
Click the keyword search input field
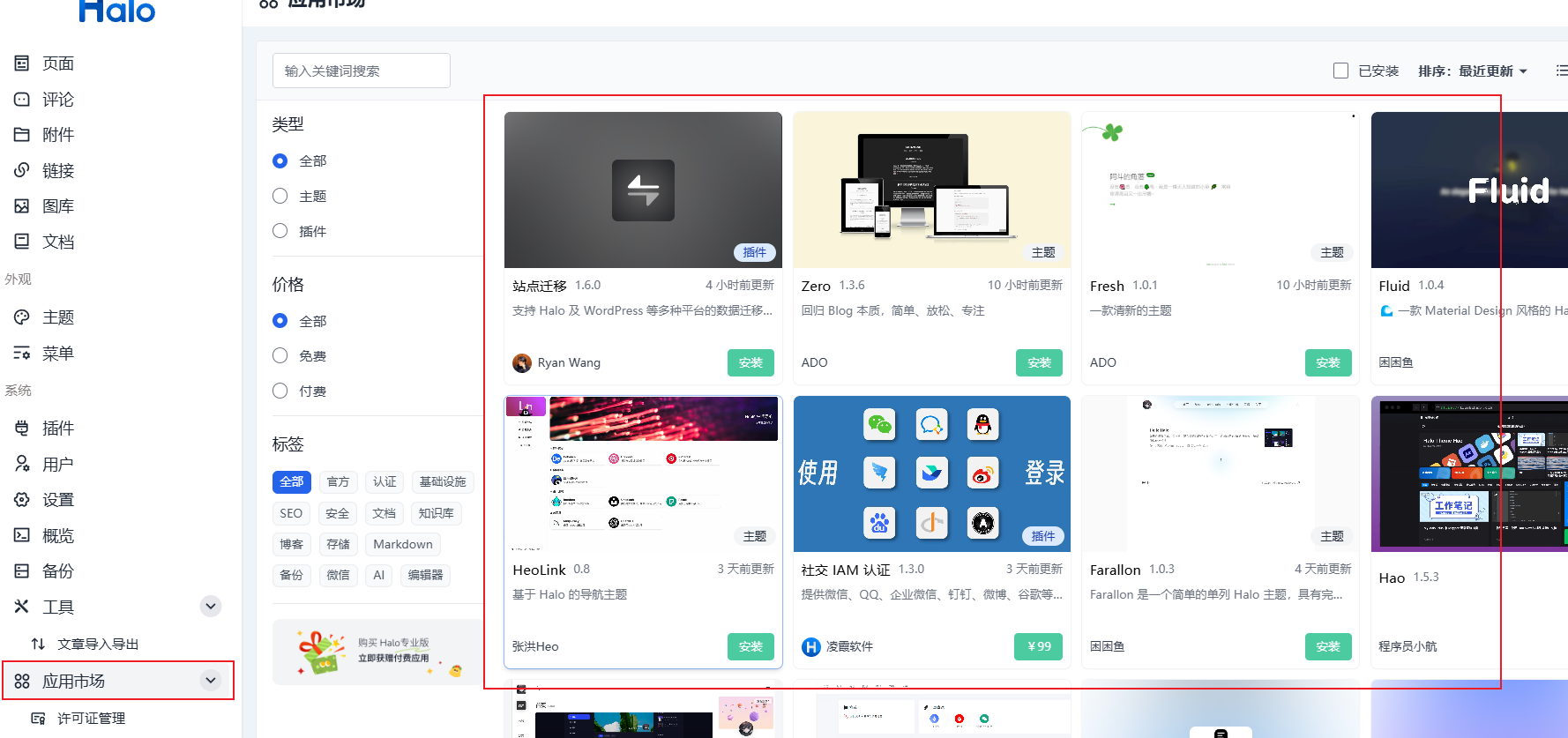(362, 71)
